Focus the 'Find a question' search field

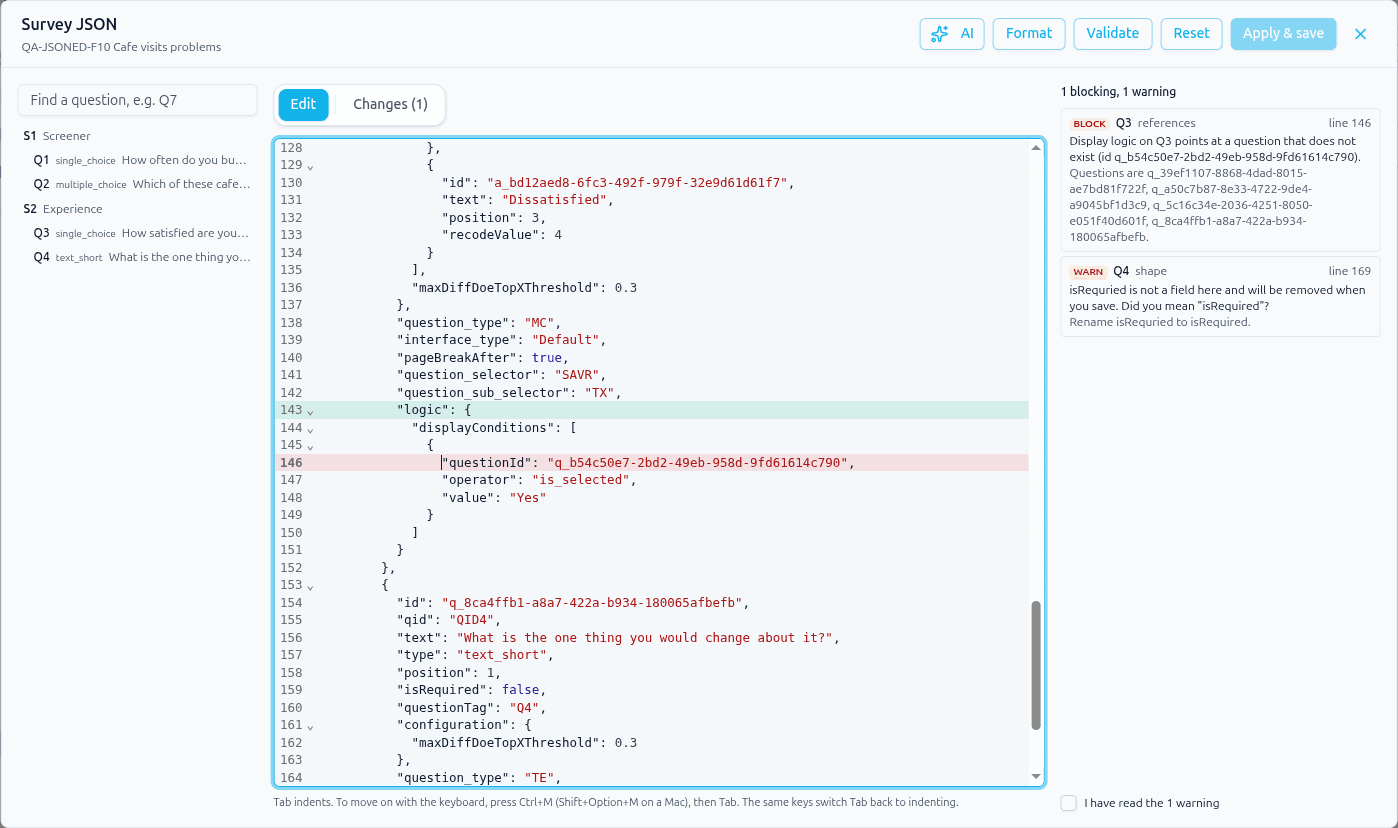(138, 100)
